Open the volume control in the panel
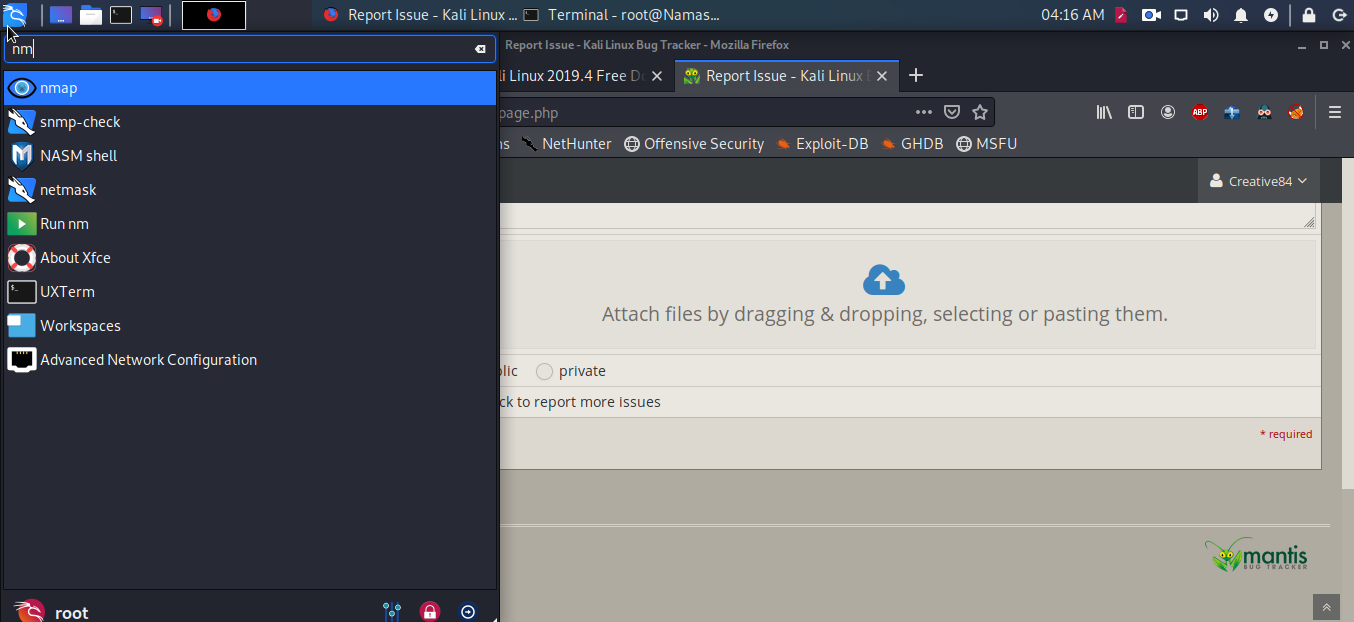1354x622 pixels. coord(1211,15)
